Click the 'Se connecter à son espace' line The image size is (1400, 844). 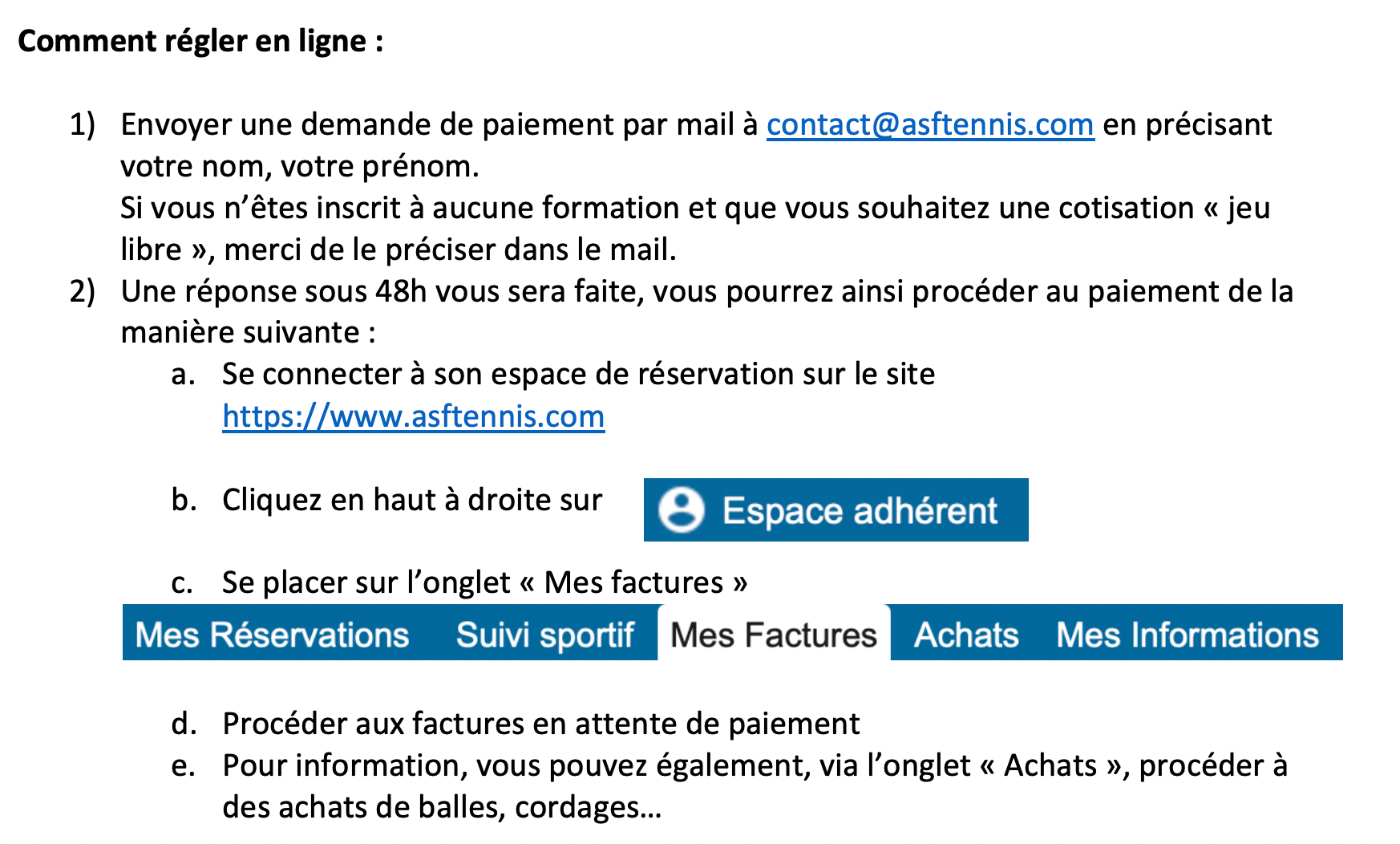coord(578,375)
